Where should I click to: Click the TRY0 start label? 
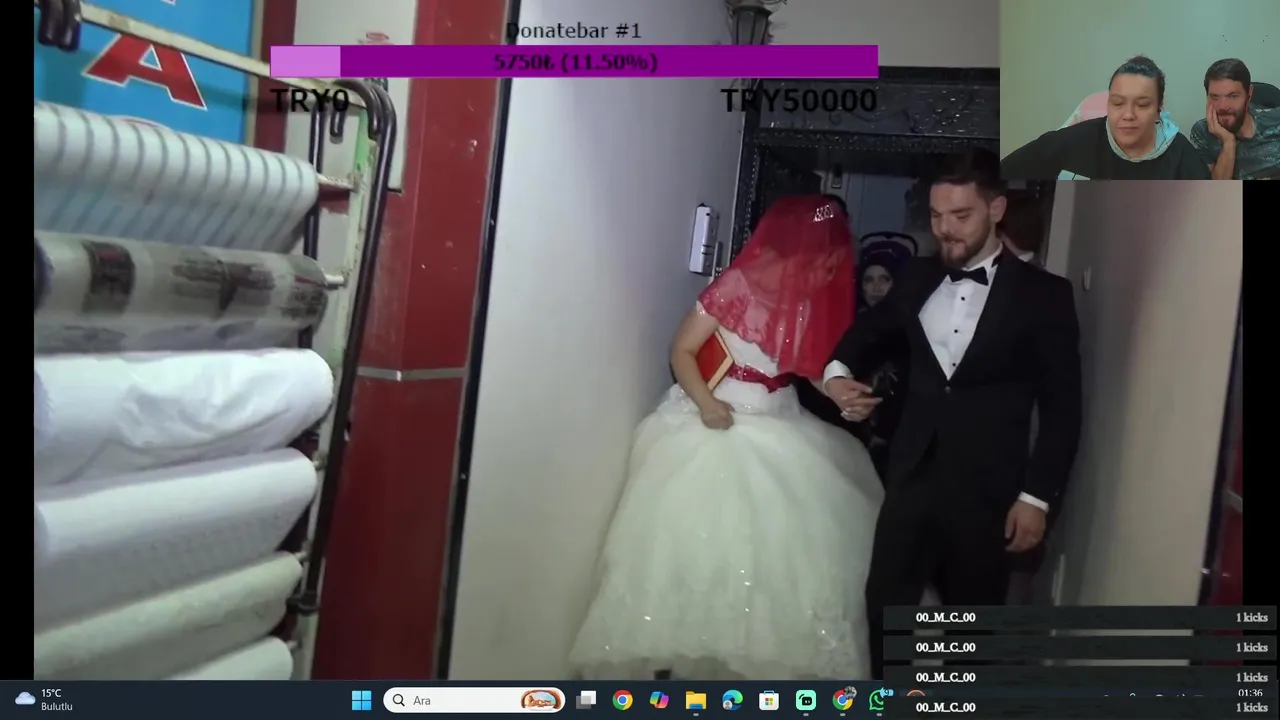coord(309,101)
